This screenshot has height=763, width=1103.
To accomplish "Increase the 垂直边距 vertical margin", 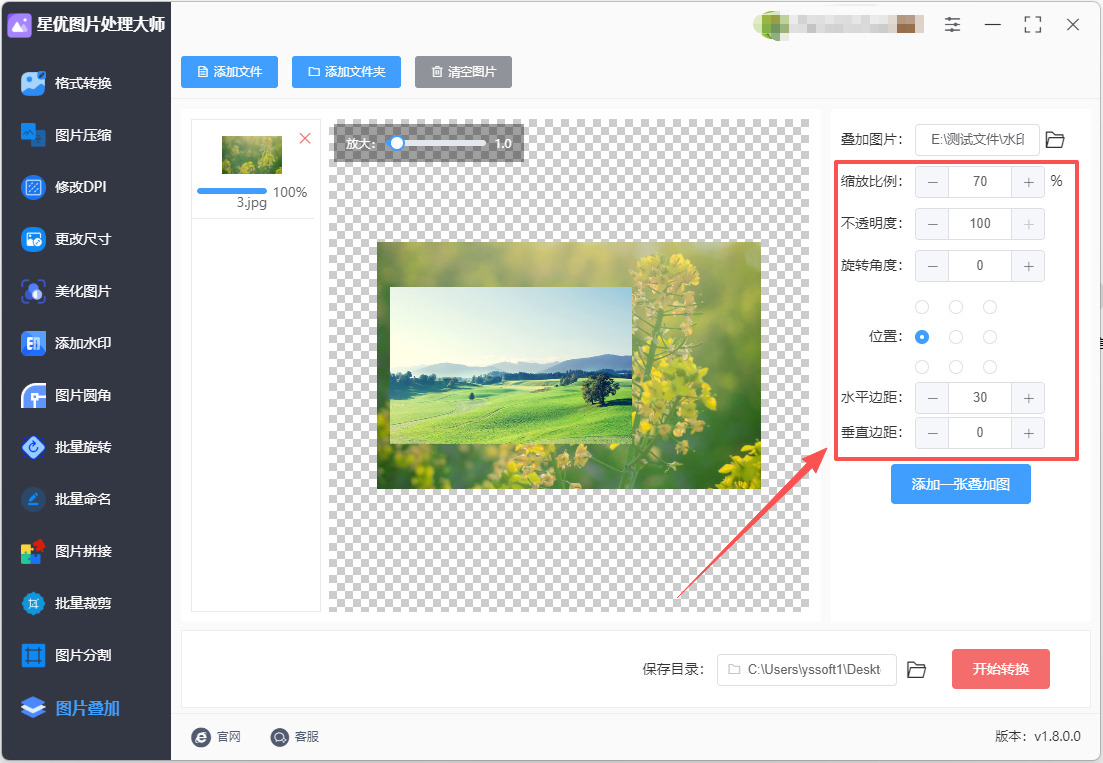I will pos(1028,433).
